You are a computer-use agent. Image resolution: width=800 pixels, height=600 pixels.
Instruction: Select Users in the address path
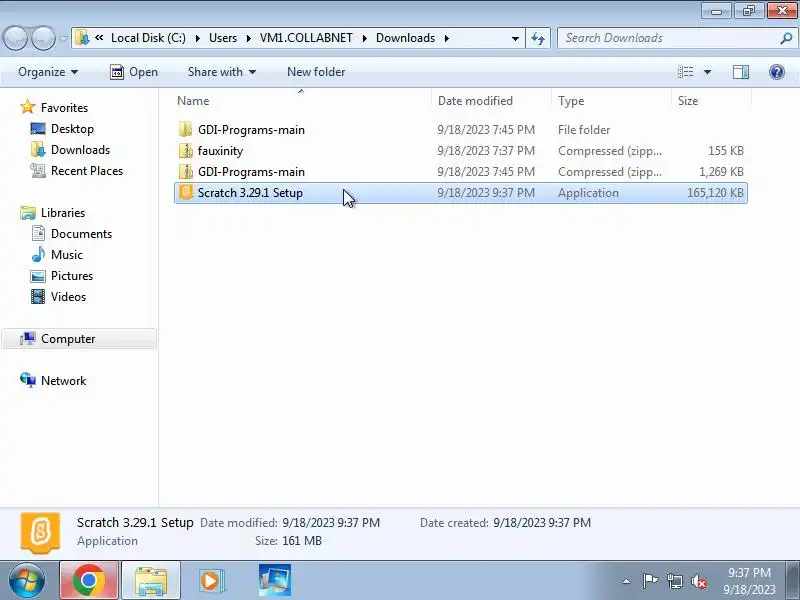coord(223,38)
